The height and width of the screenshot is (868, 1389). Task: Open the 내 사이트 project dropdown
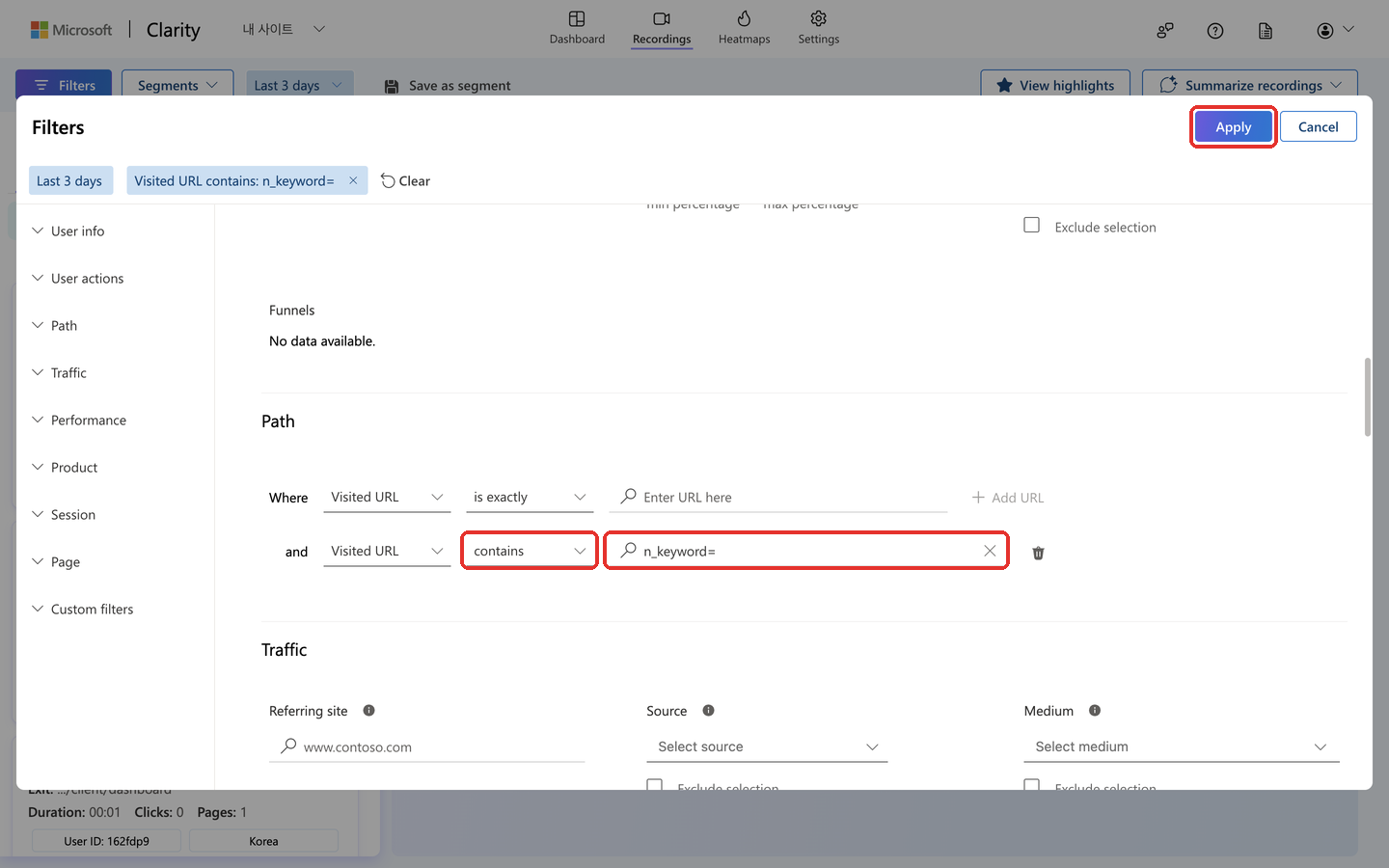pyautogui.click(x=284, y=30)
